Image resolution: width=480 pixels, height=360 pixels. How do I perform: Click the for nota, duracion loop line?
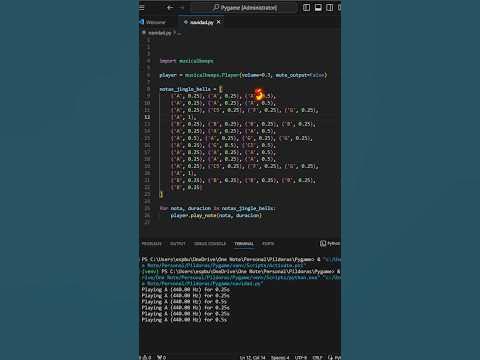(x=218, y=208)
